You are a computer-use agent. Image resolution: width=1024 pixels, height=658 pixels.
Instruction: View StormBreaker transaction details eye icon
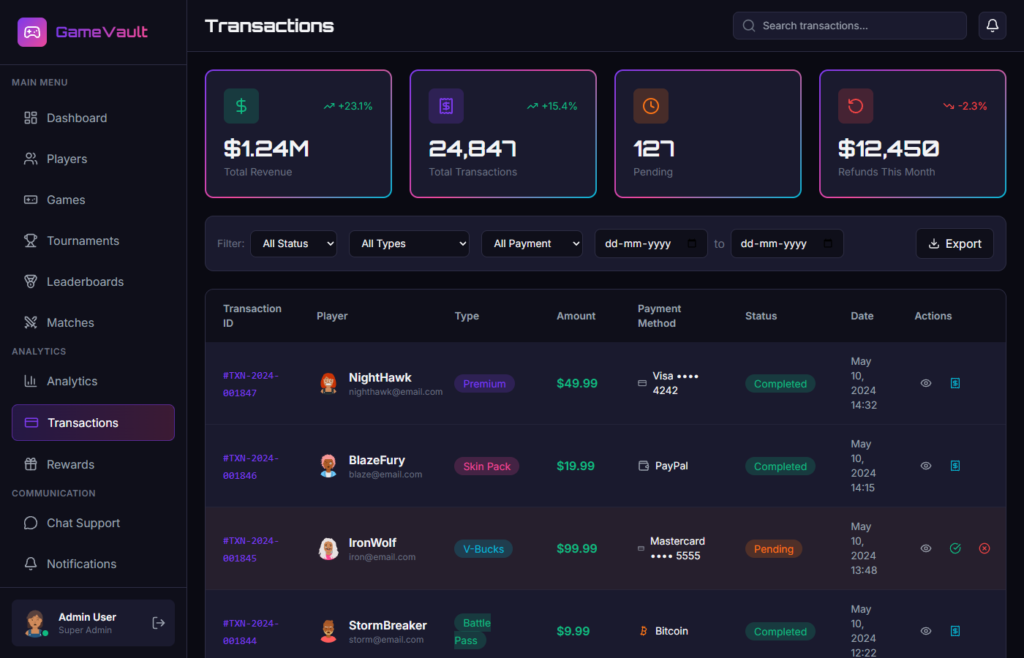[925, 631]
